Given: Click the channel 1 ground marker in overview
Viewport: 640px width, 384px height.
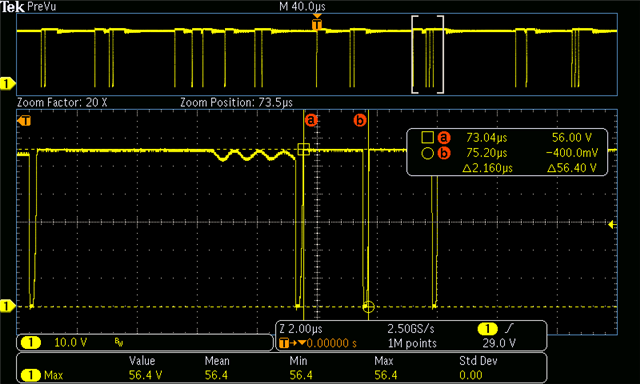Looking at the screenshot, I should 7,84.
